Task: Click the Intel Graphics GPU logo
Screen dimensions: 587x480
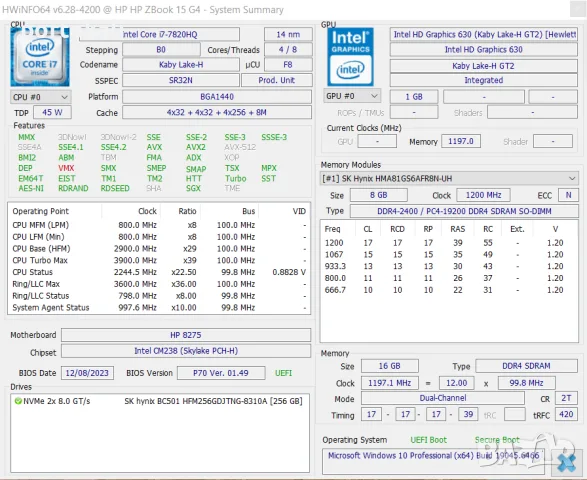Action: tap(350, 57)
